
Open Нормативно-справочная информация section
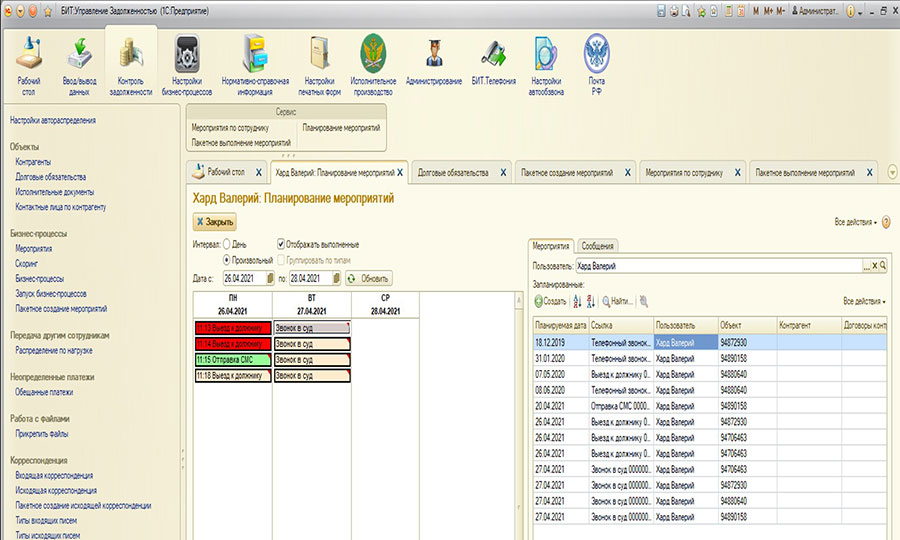pos(255,54)
